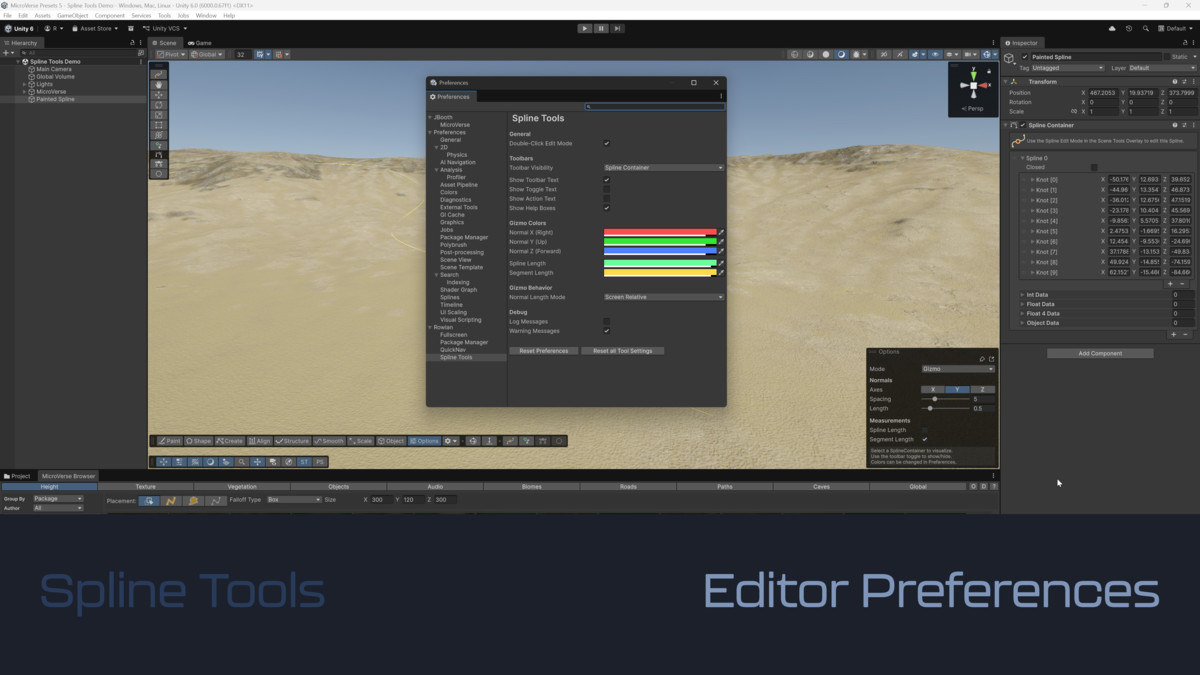The width and height of the screenshot is (1200, 675).
Task: Click the Align spline tool button
Action: pos(260,441)
